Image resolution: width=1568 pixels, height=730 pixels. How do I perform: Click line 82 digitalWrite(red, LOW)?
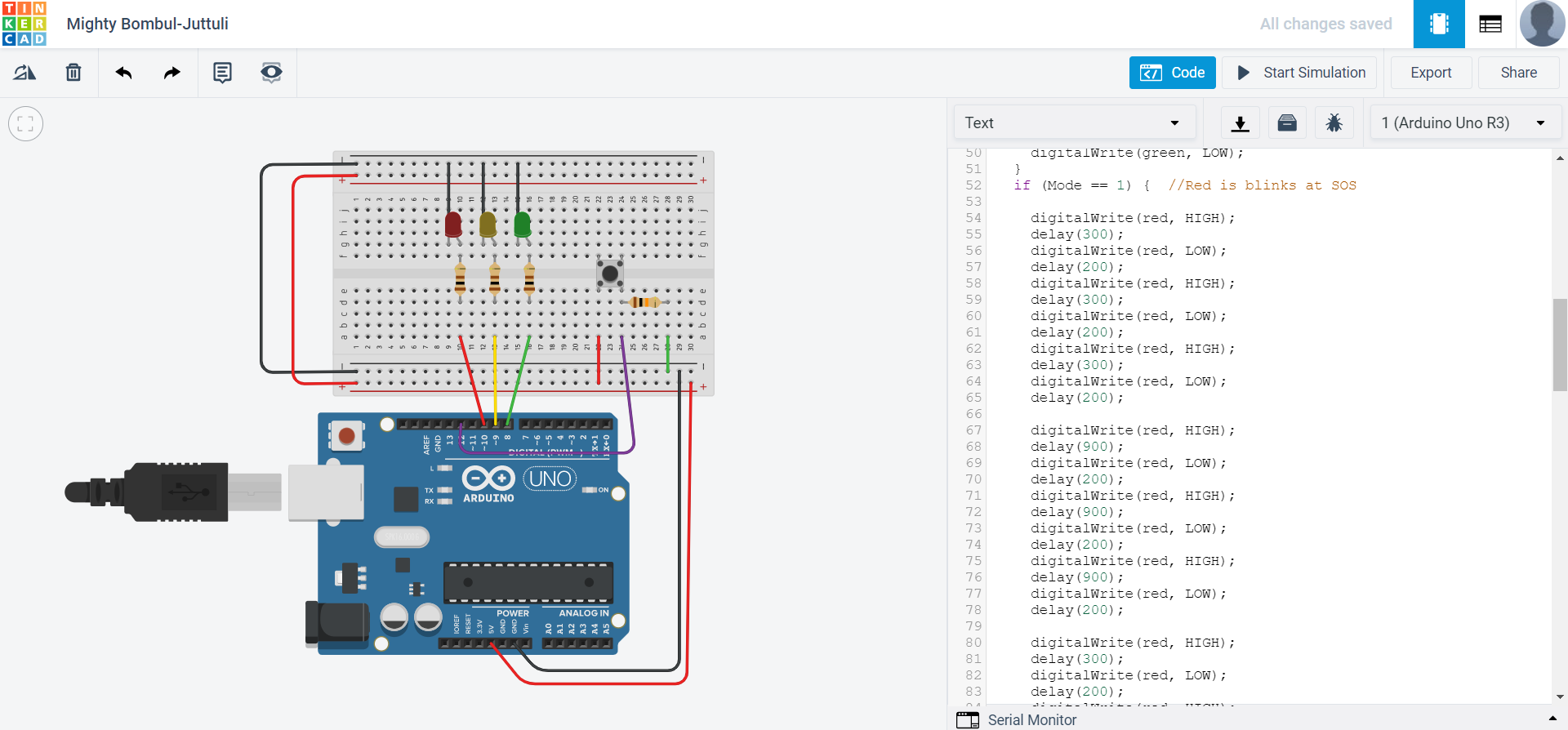point(1128,675)
